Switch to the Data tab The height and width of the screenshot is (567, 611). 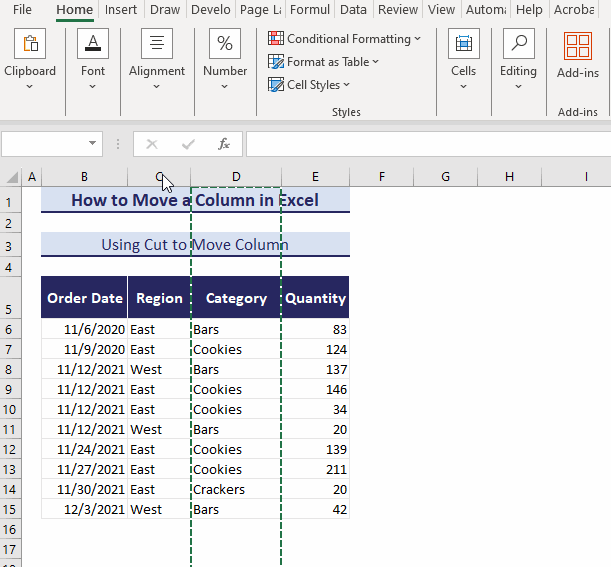(x=353, y=9)
